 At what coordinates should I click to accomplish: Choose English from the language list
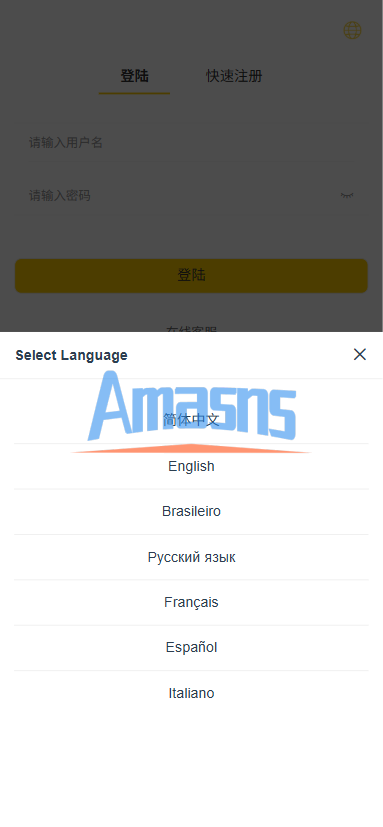[x=192, y=466]
